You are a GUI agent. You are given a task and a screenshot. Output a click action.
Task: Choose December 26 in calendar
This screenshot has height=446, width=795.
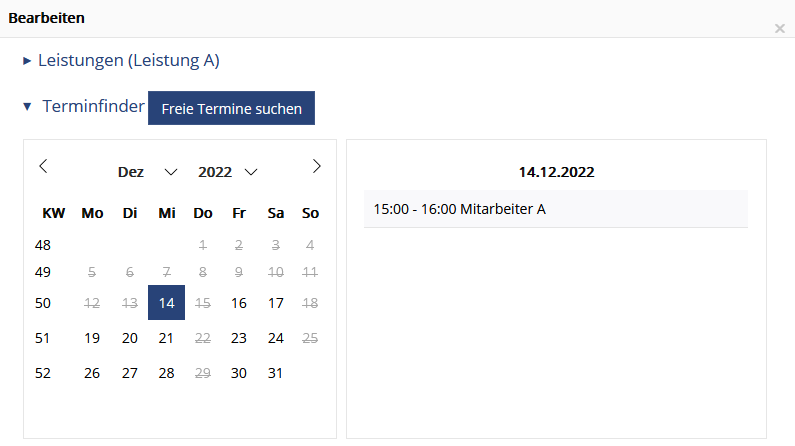point(92,373)
